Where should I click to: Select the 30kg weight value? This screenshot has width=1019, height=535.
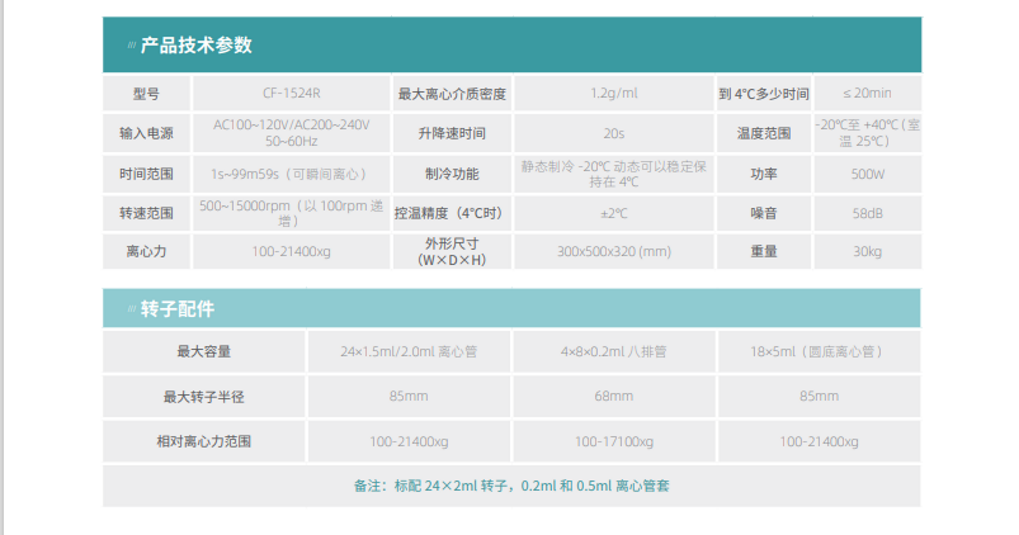(867, 252)
